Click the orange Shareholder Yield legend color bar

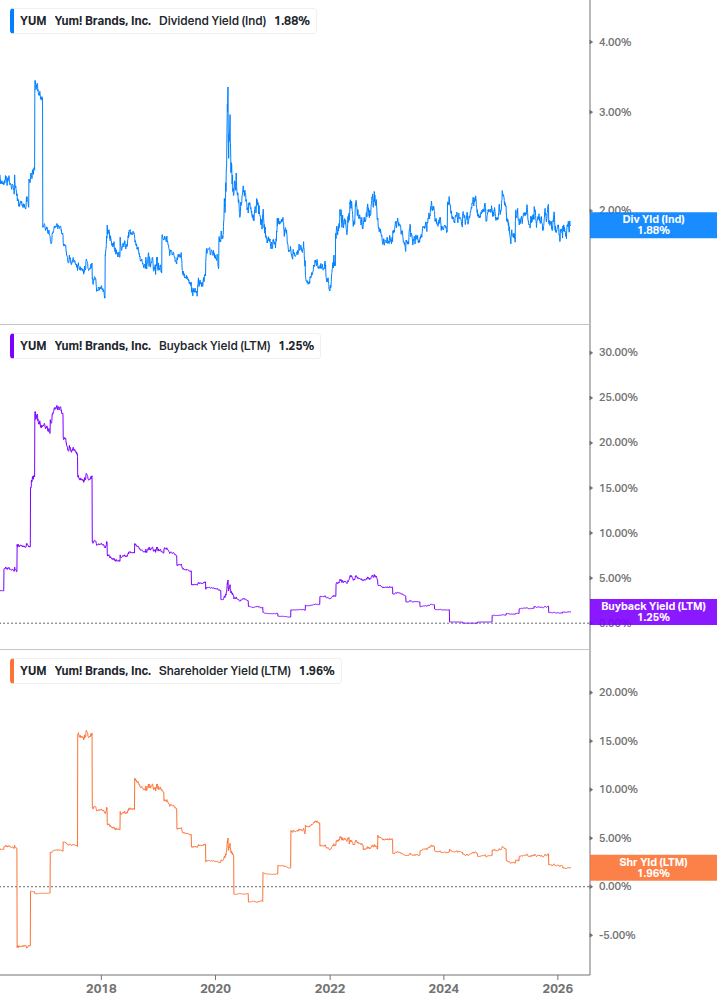pos(12,671)
